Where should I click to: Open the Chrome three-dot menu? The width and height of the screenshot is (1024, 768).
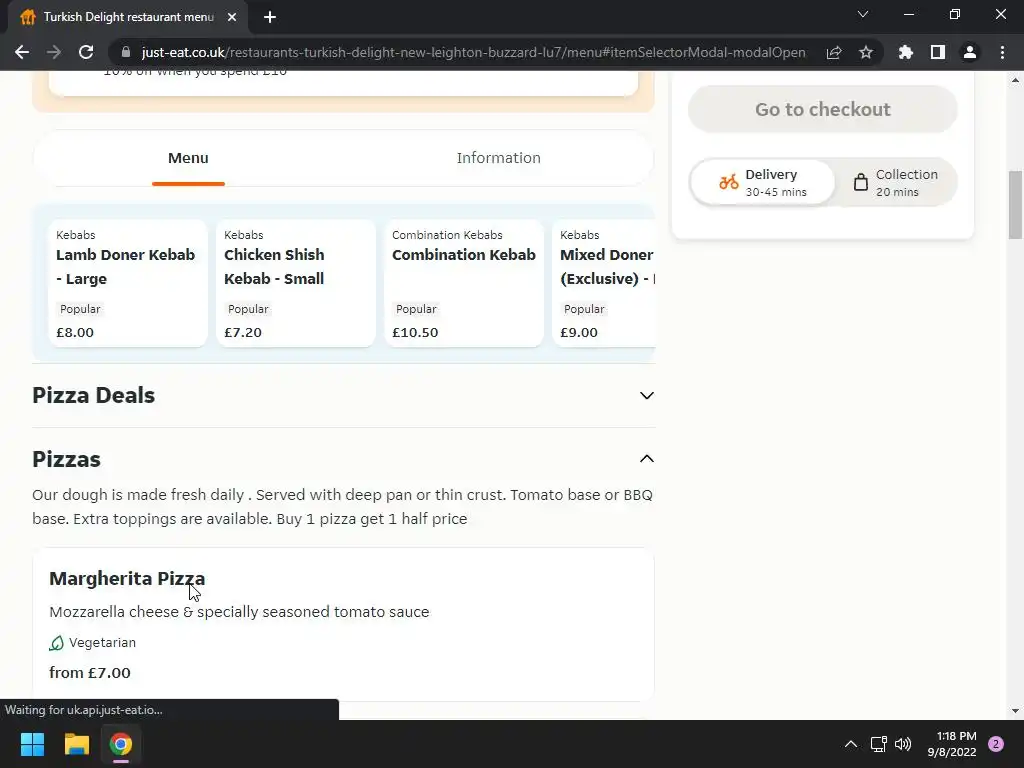coord(1002,52)
